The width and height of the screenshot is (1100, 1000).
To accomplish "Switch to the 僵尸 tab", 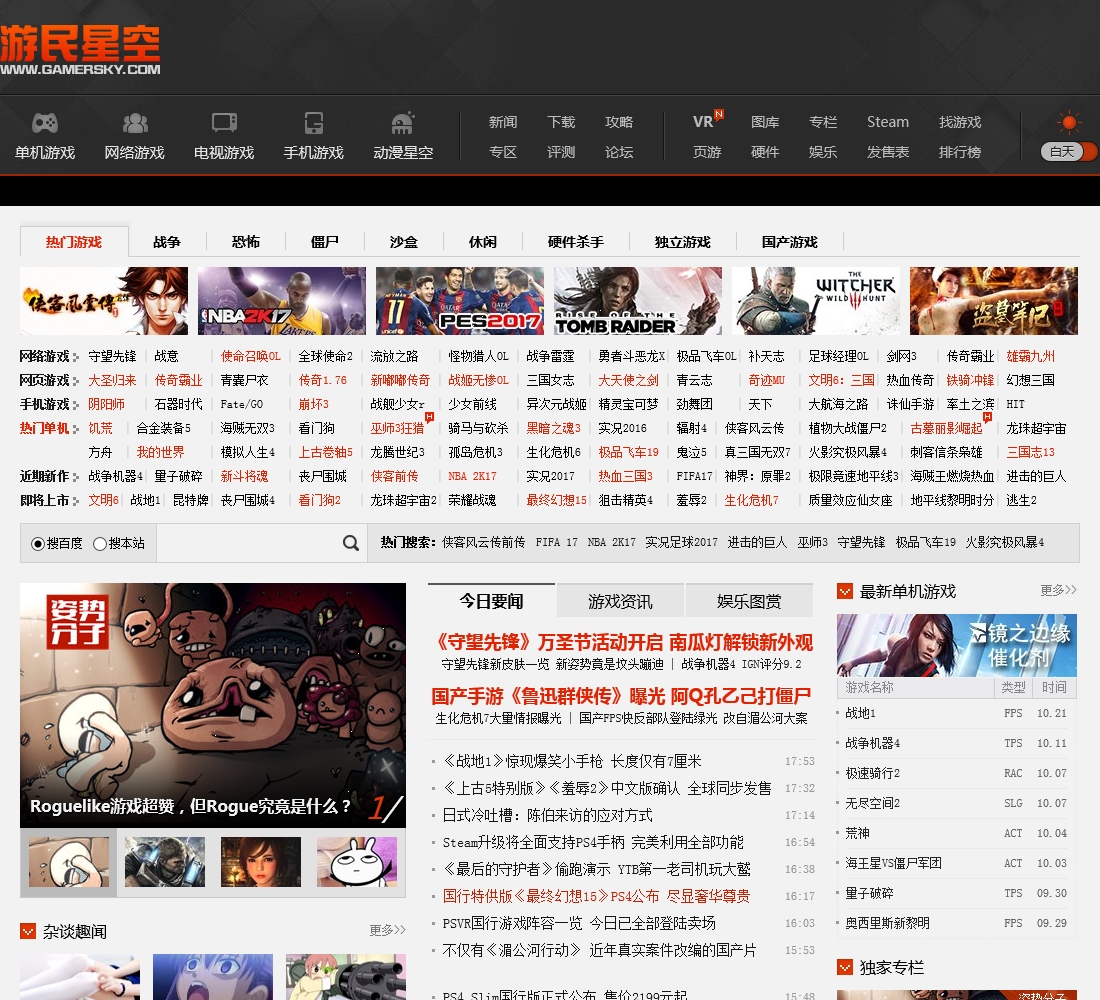I will click(x=325, y=242).
